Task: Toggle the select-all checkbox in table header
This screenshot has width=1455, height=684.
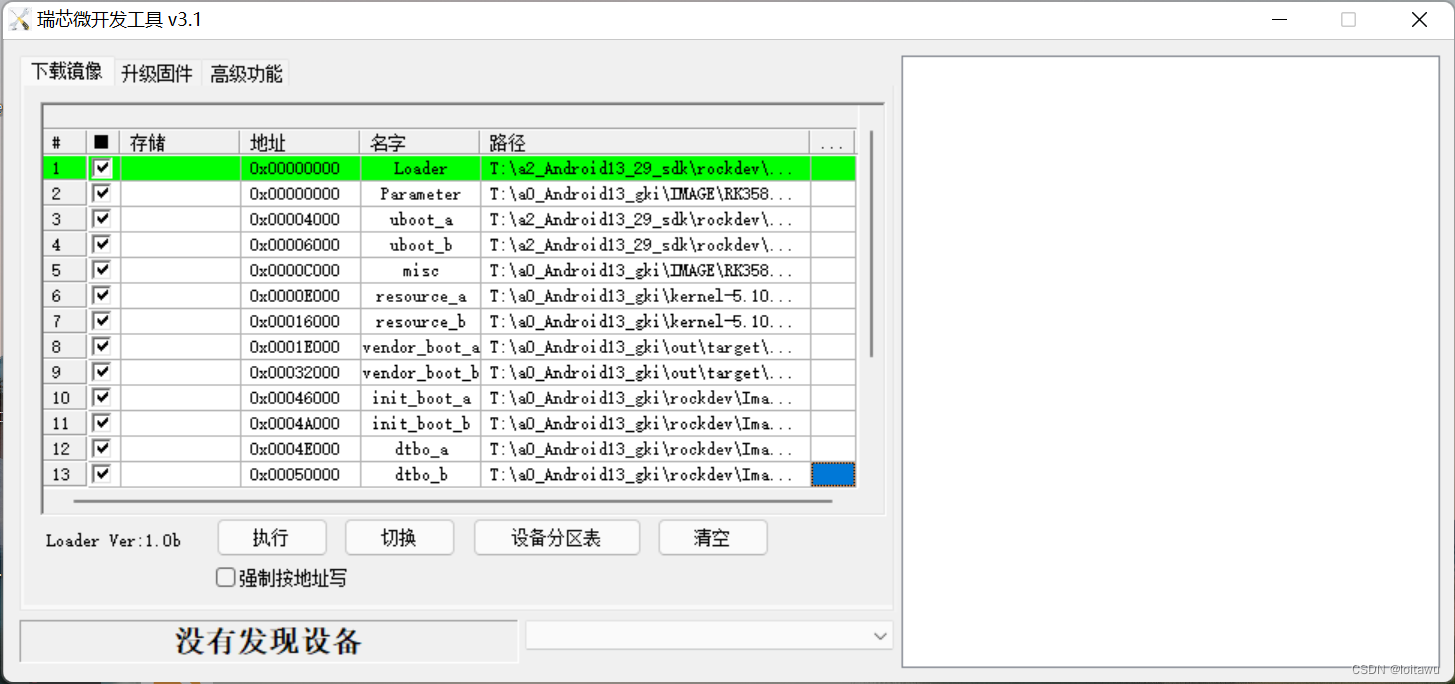Action: pyautogui.click(x=101, y=143)
